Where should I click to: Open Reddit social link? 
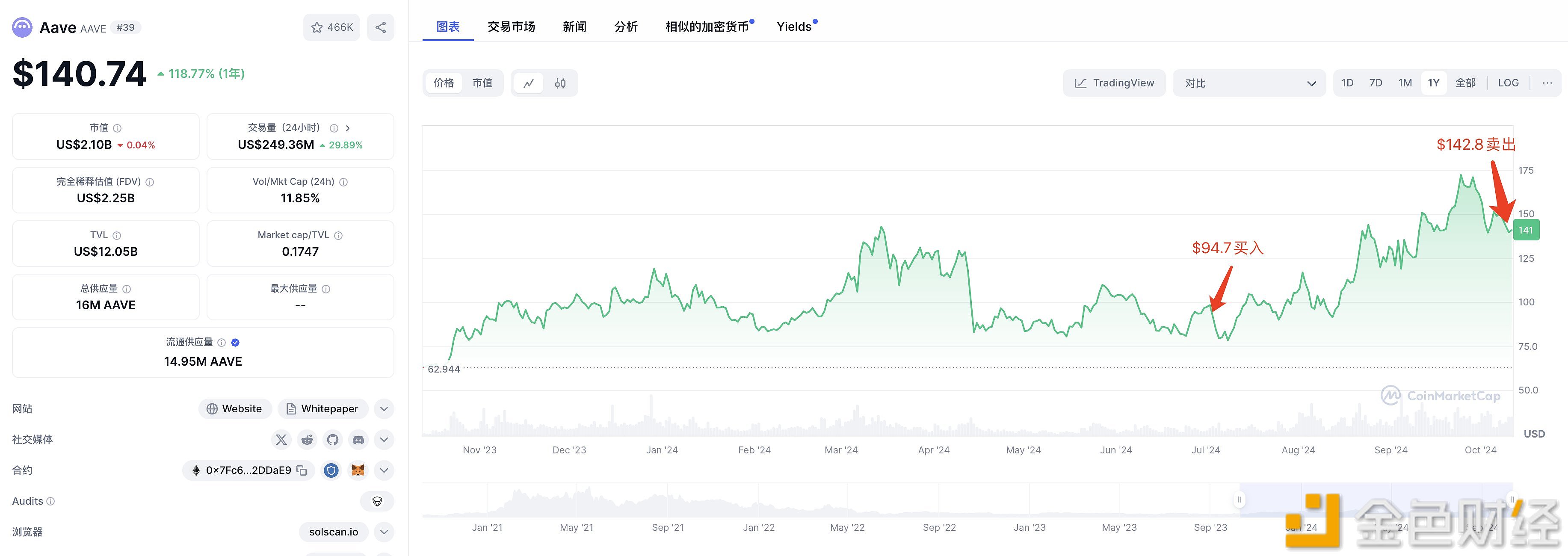pyautogui.click(x=307, y=440)
